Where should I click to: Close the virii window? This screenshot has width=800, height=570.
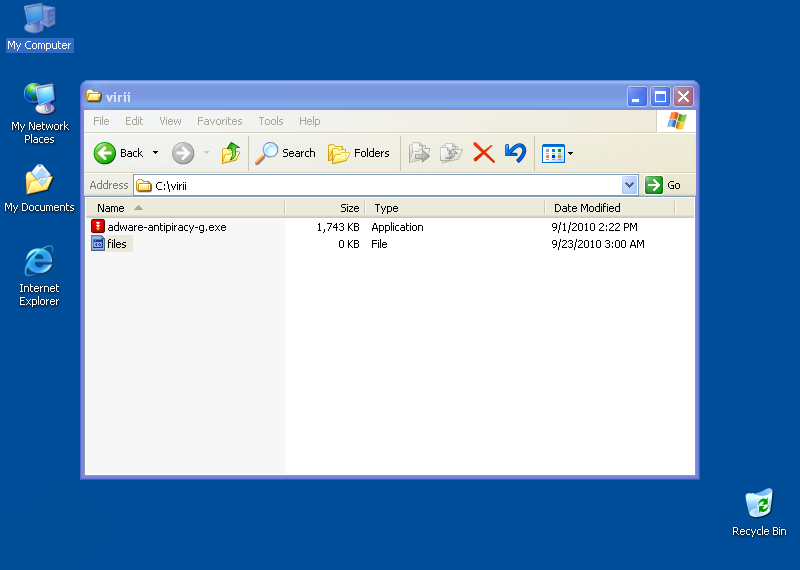click(x=683, y=96)
